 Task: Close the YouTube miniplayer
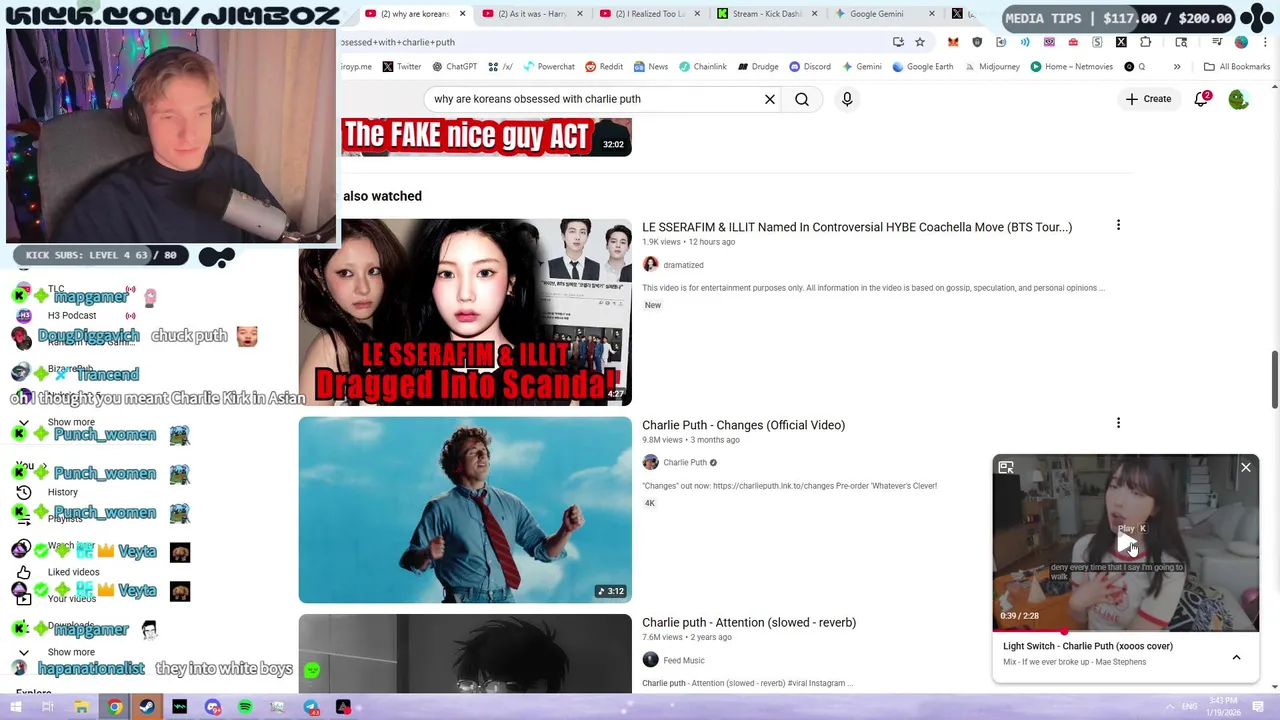click(x=1246, y=467)
